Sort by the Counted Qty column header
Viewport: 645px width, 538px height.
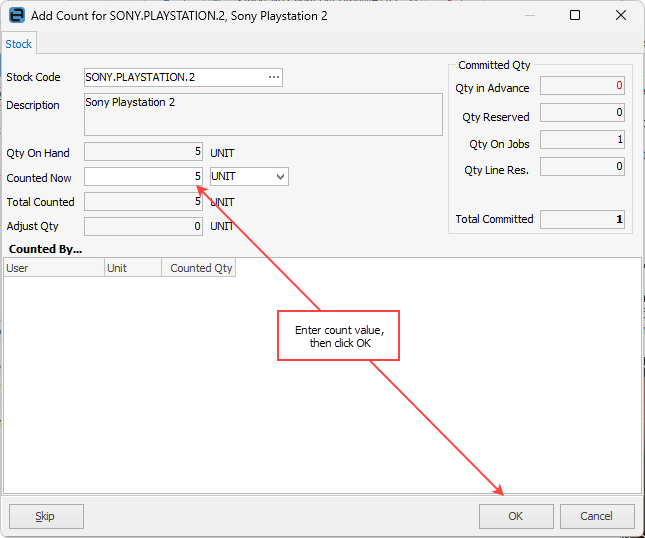pyautogui.click(x=199, y=268)
